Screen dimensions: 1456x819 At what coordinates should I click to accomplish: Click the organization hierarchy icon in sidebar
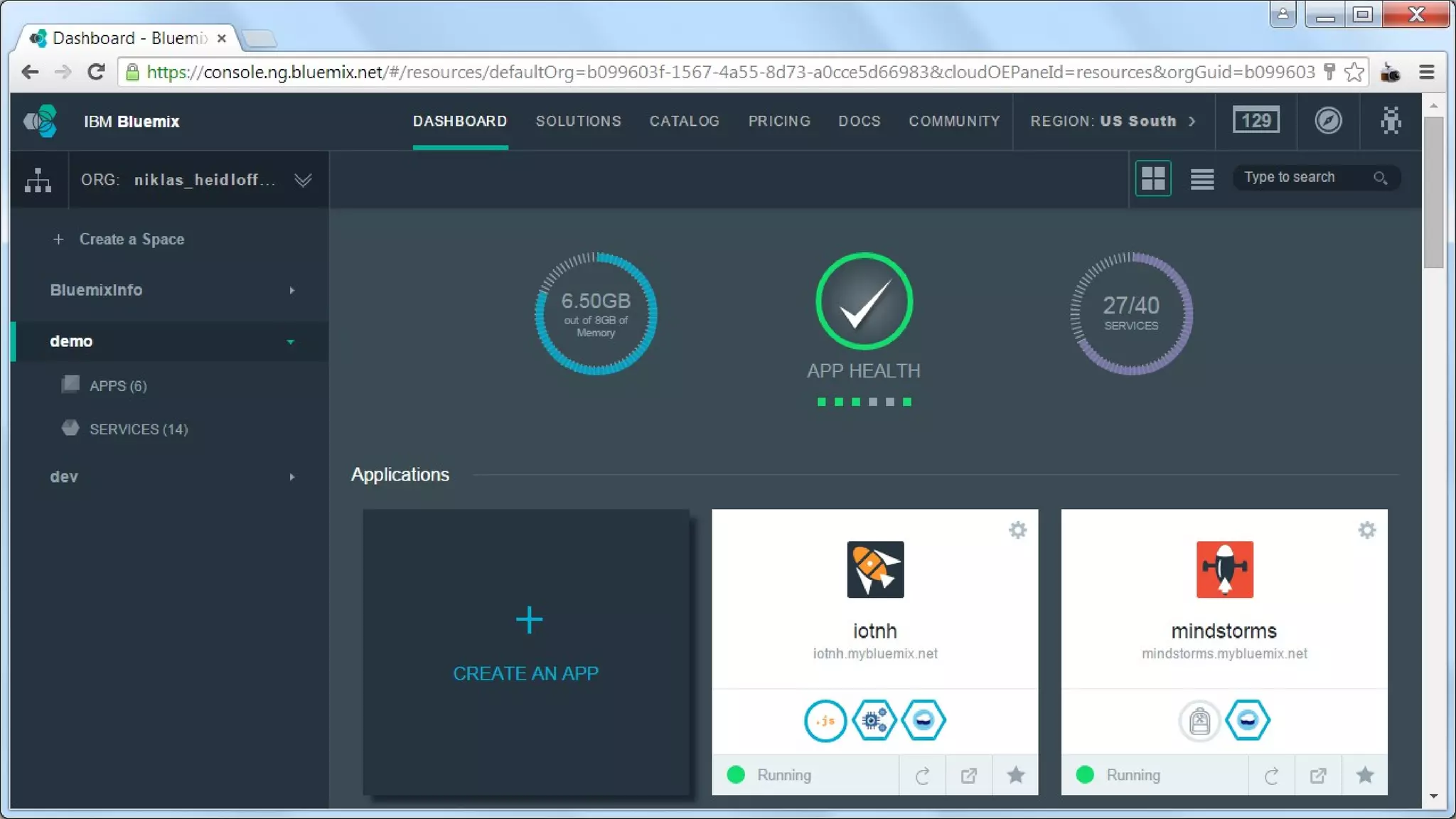click(x=38, y=180)
